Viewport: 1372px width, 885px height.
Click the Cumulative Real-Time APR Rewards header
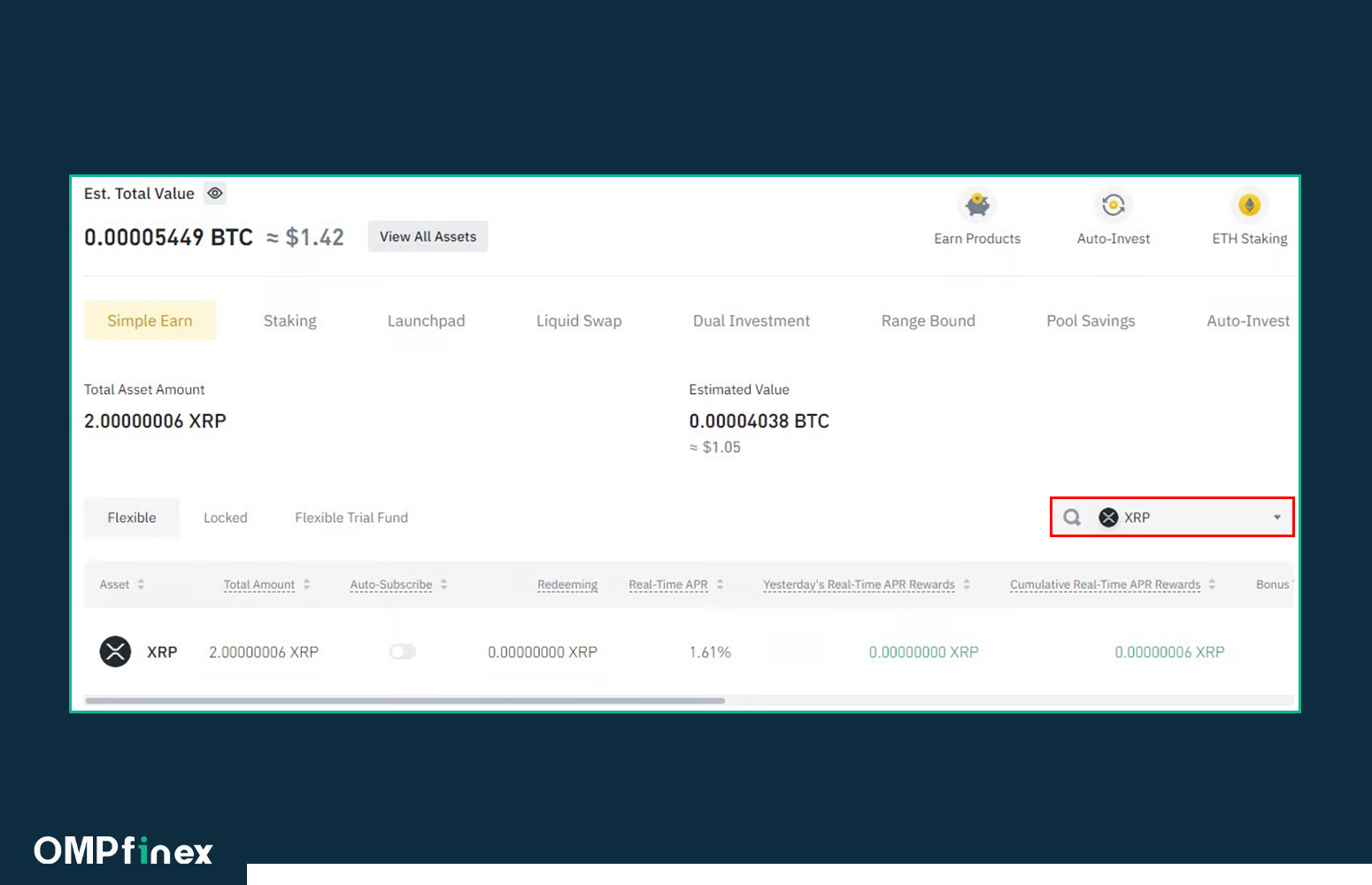[1105, 585]
